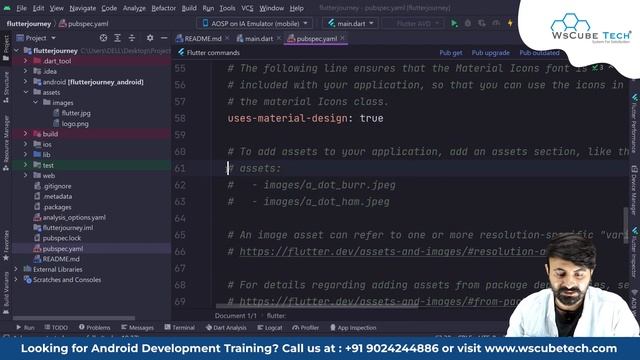Close the main.dart editor tab
The height and width of the screenshot is (360, 640).
pos(279,38)
